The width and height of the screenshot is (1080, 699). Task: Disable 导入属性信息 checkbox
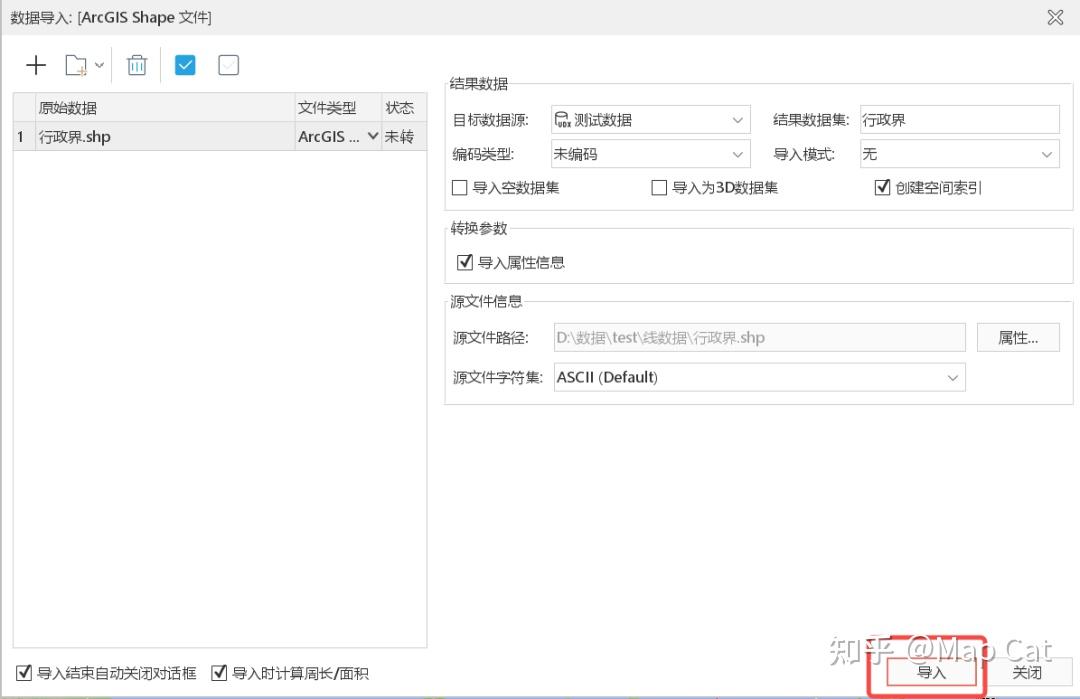pyautogui.click(x=465, y=262)
